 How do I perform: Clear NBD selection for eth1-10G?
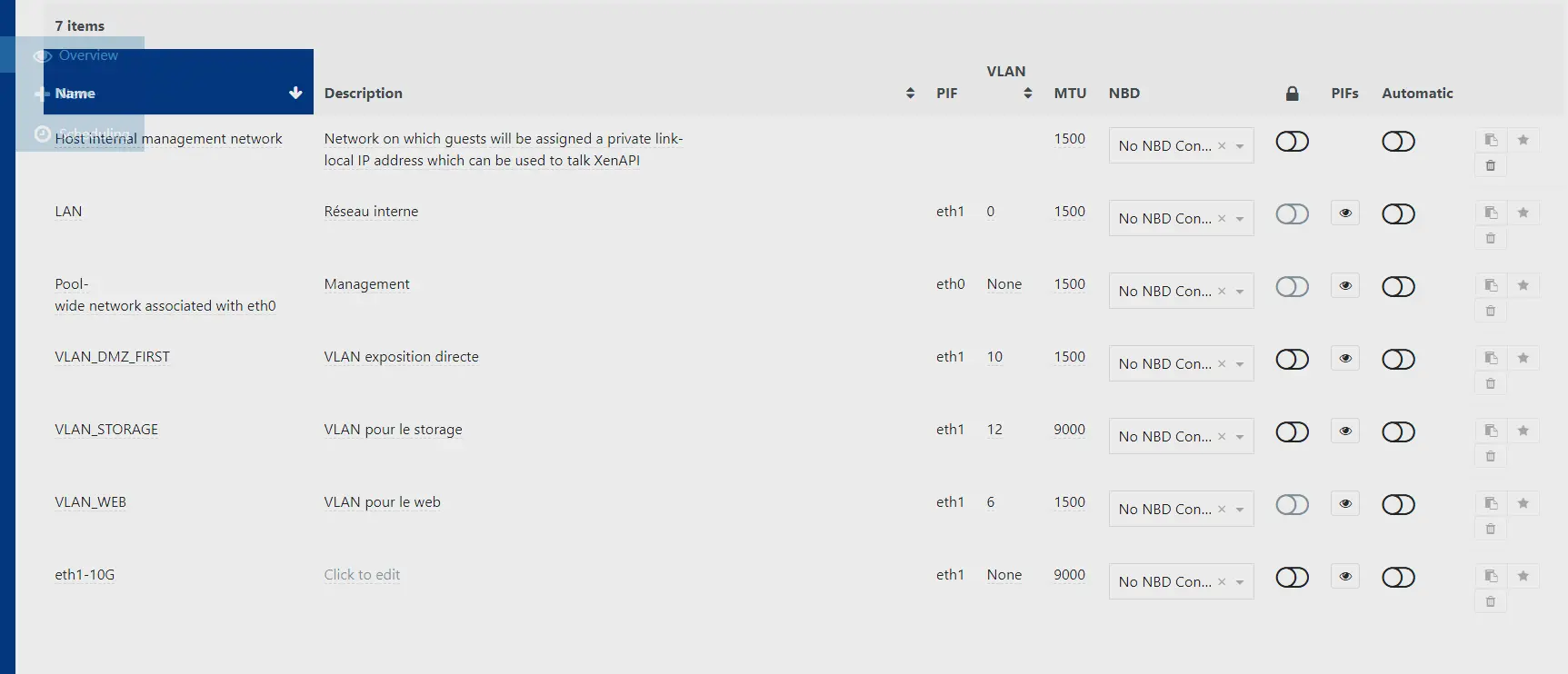(x=1222, y=581)
